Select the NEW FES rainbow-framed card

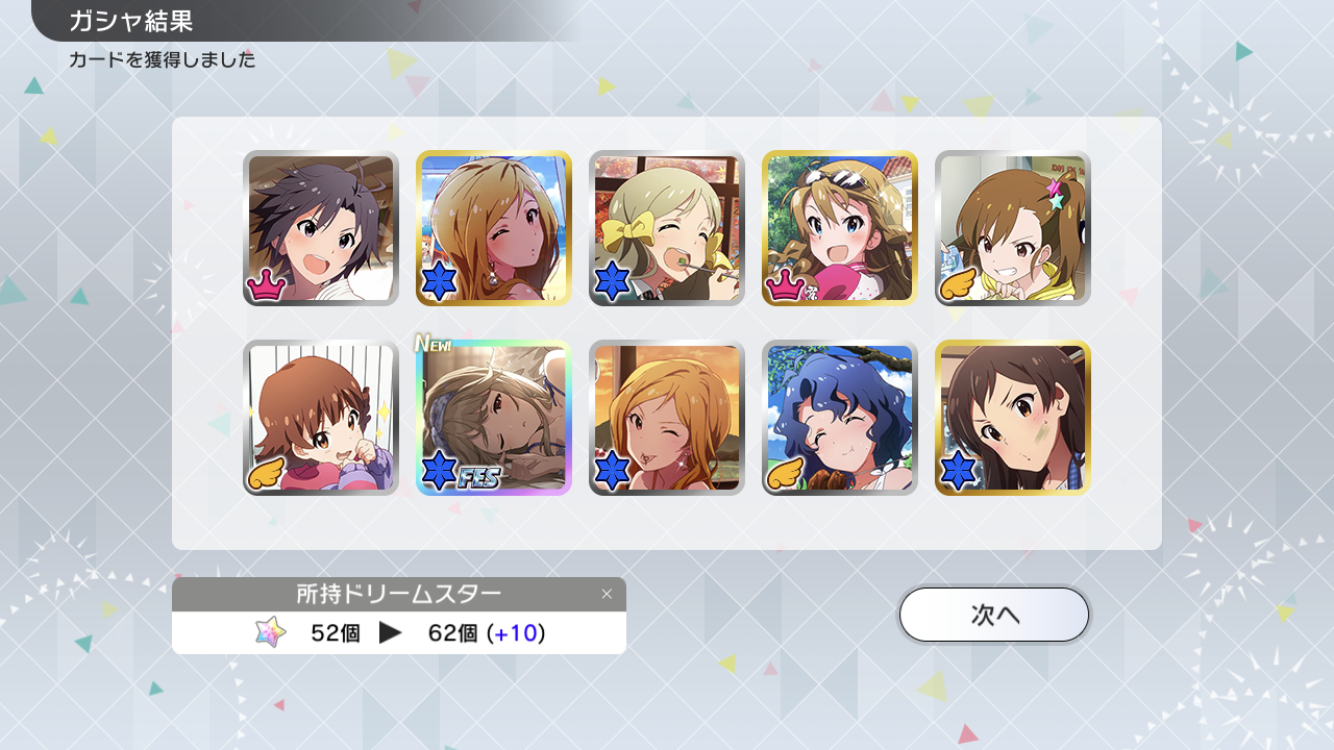coord(493,417)
